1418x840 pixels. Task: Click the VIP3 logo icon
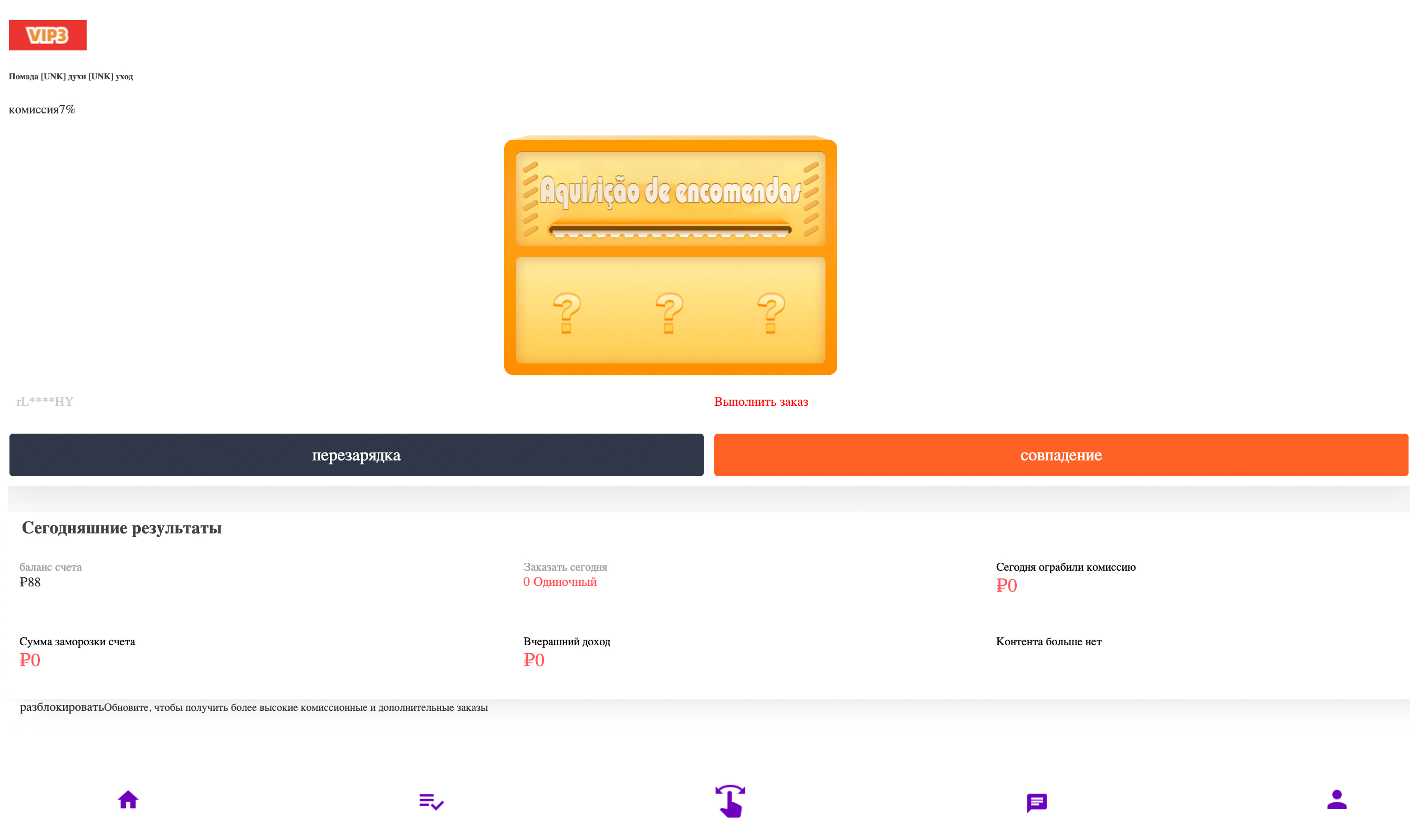pos(47,35)
